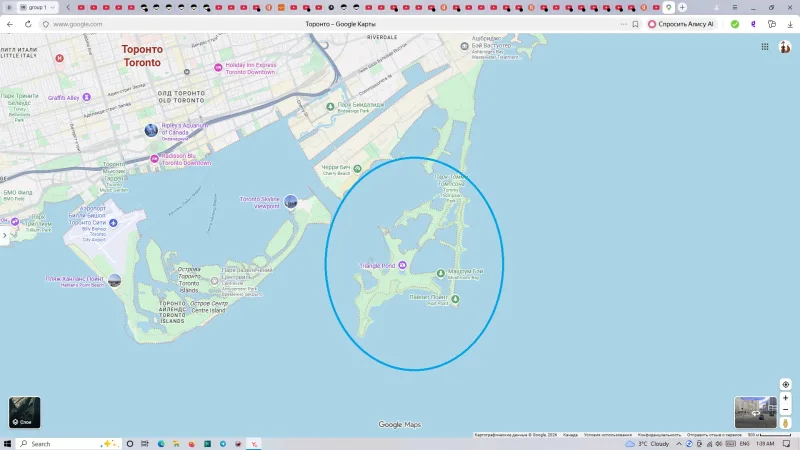Open the Layers (Слои) thumbnail

point(24,412)
